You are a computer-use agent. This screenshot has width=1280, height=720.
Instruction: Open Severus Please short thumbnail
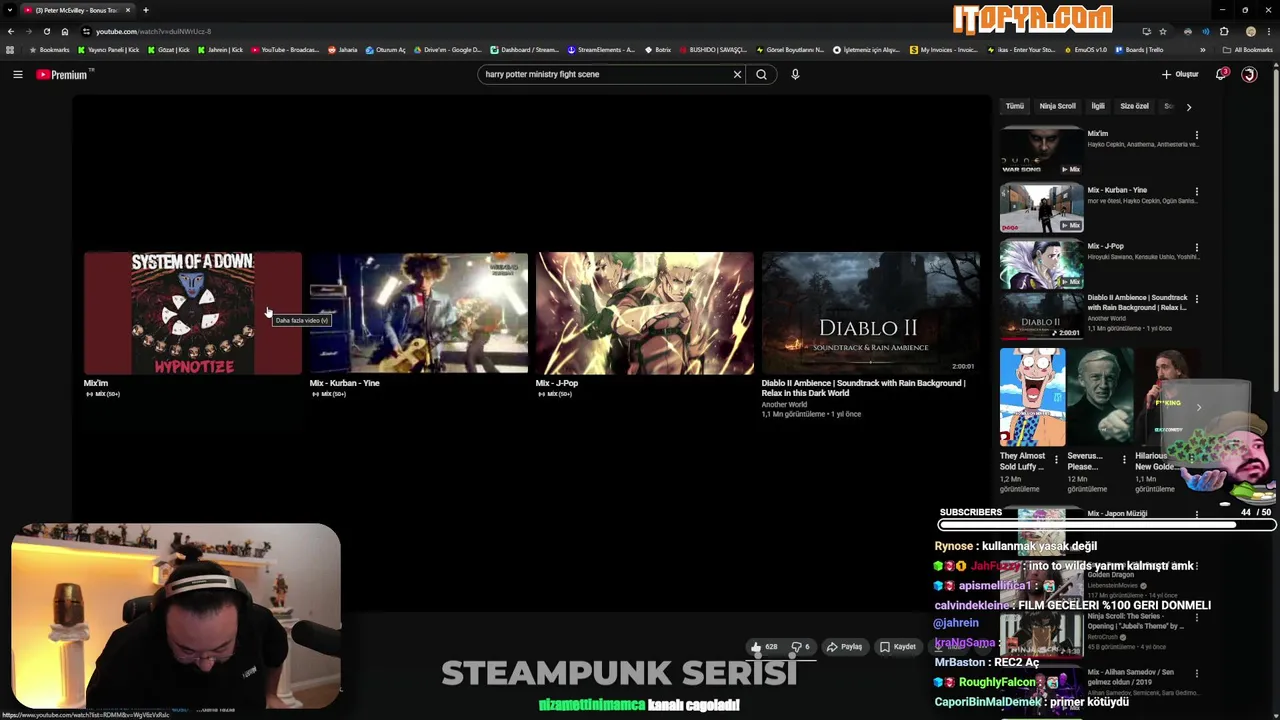1099,397
